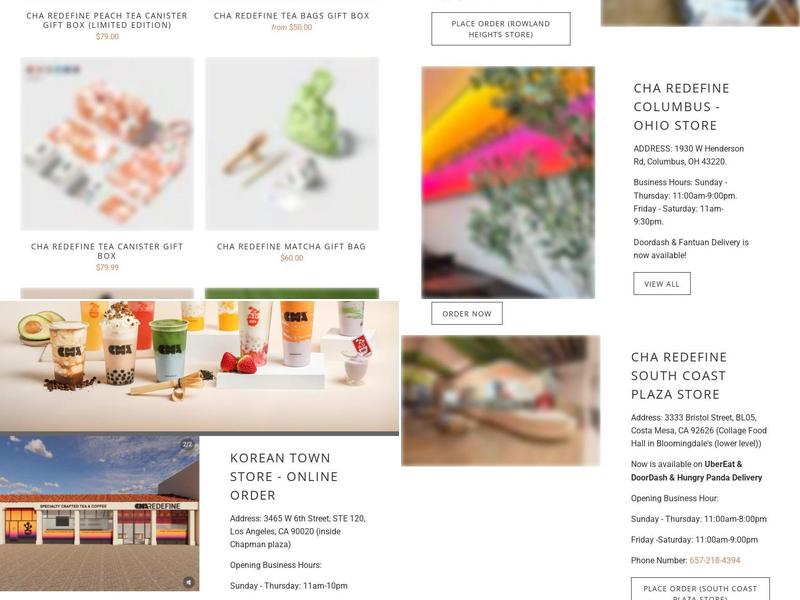Open Cha Redefine Matcha Gift Bag image
Viewport: 800px width, 600px height.
(292, 144)
